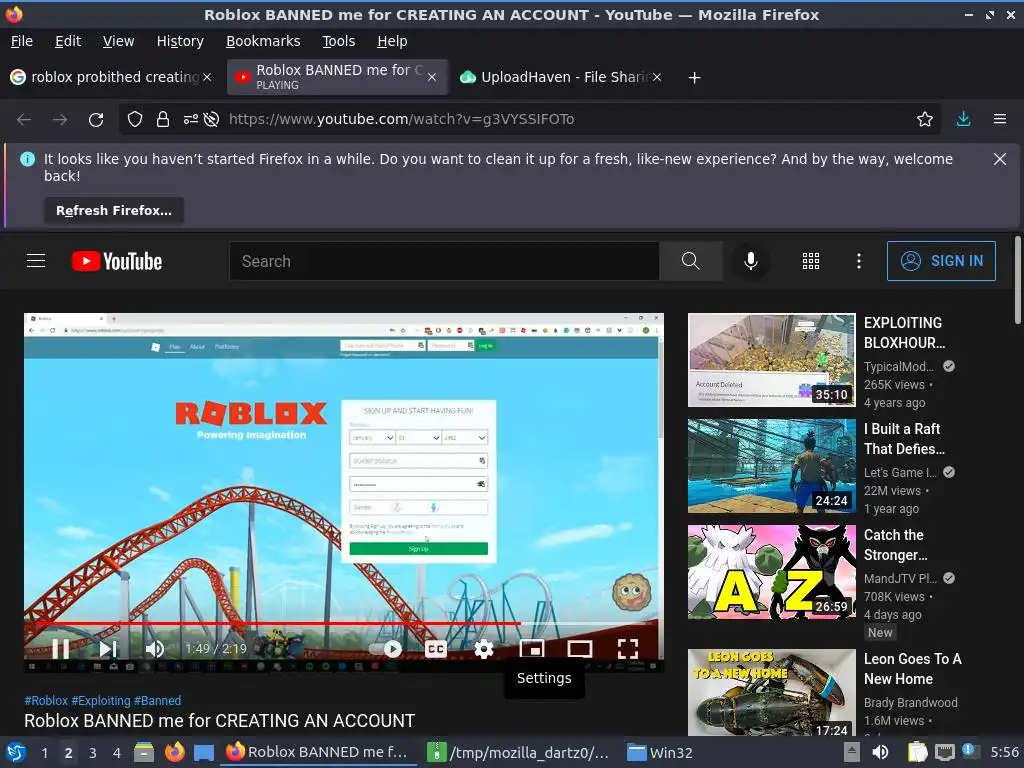This screenshot has width=1024, height=768.
Task: Toggle closed captions on the player
Action: [436, 648]
